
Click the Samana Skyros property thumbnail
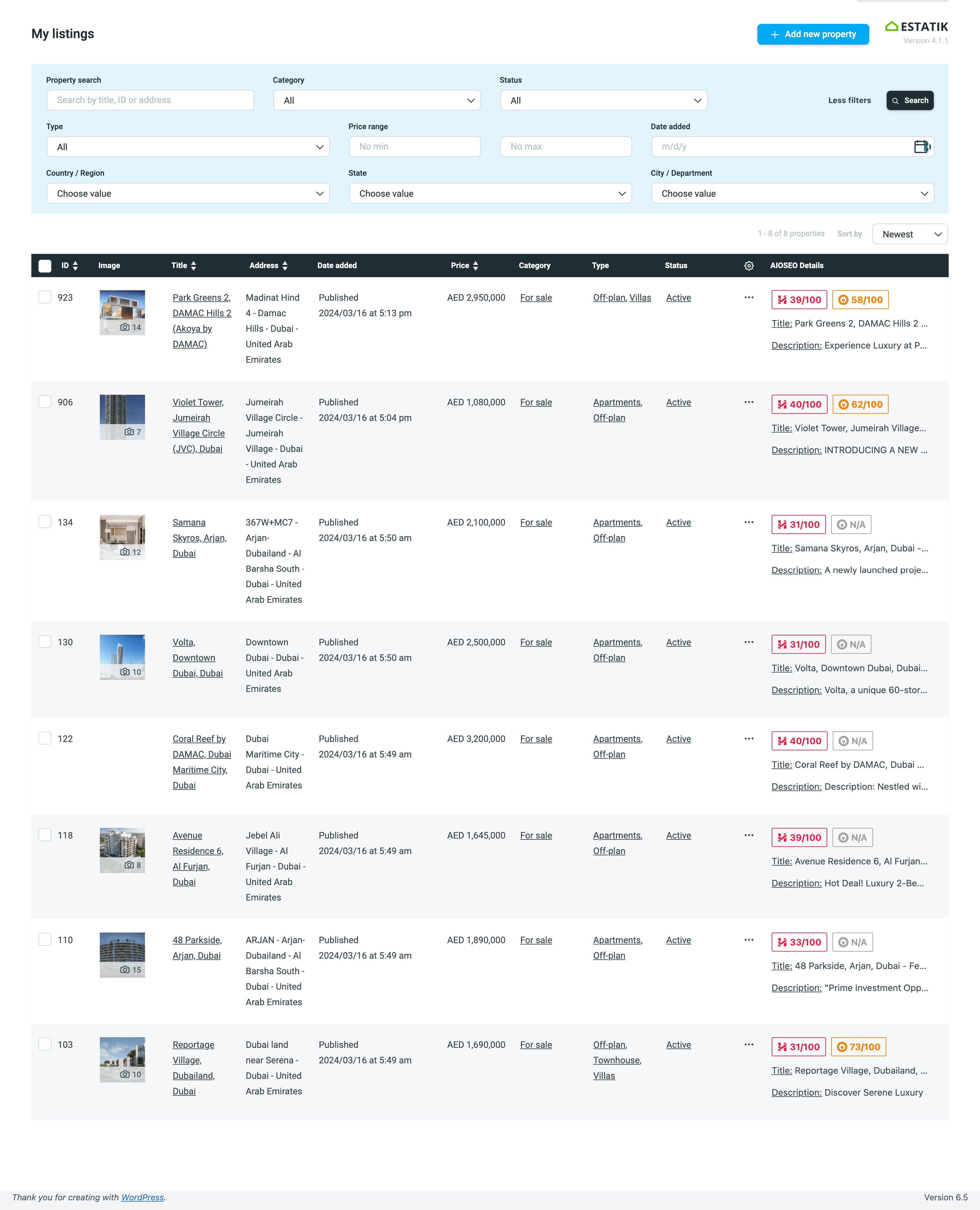point(122,537)
